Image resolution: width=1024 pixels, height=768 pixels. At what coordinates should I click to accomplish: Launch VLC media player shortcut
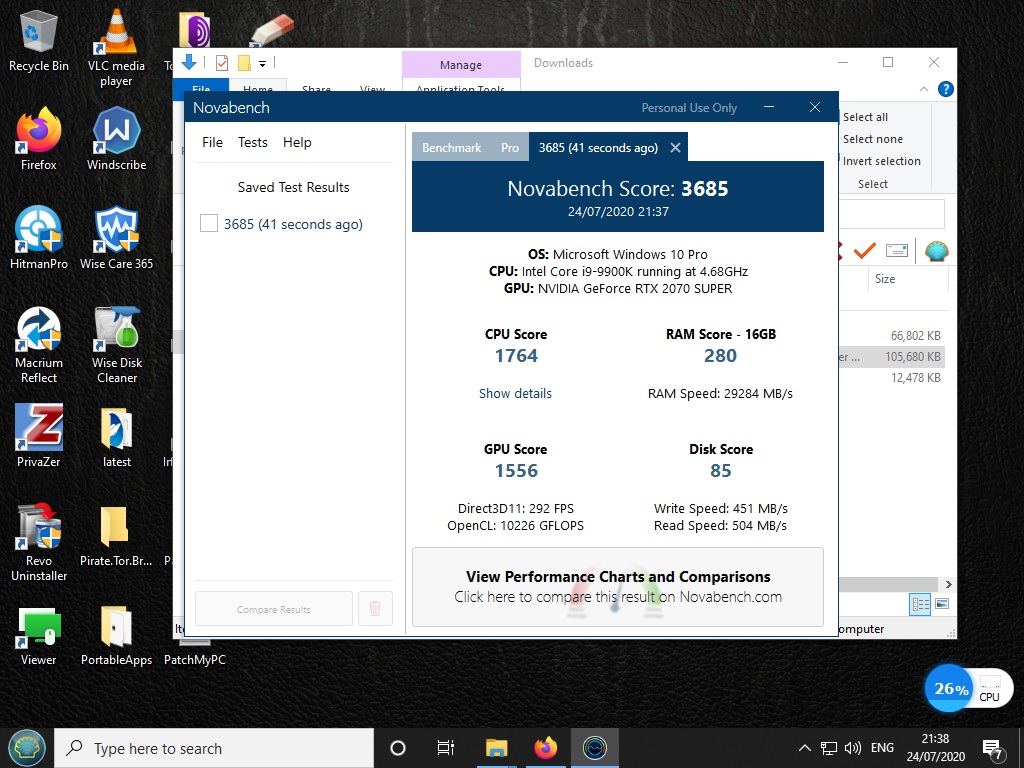(x=116, y=49)
